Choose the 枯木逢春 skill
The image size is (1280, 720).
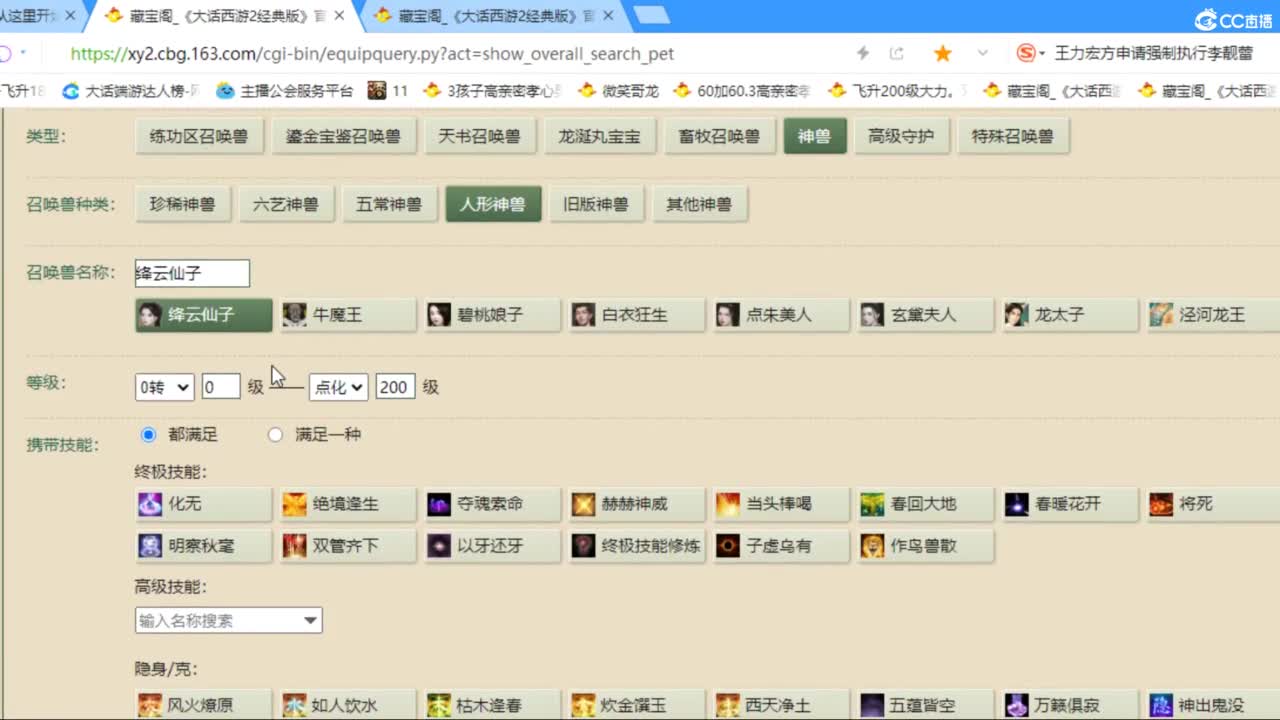coord(491,705)
